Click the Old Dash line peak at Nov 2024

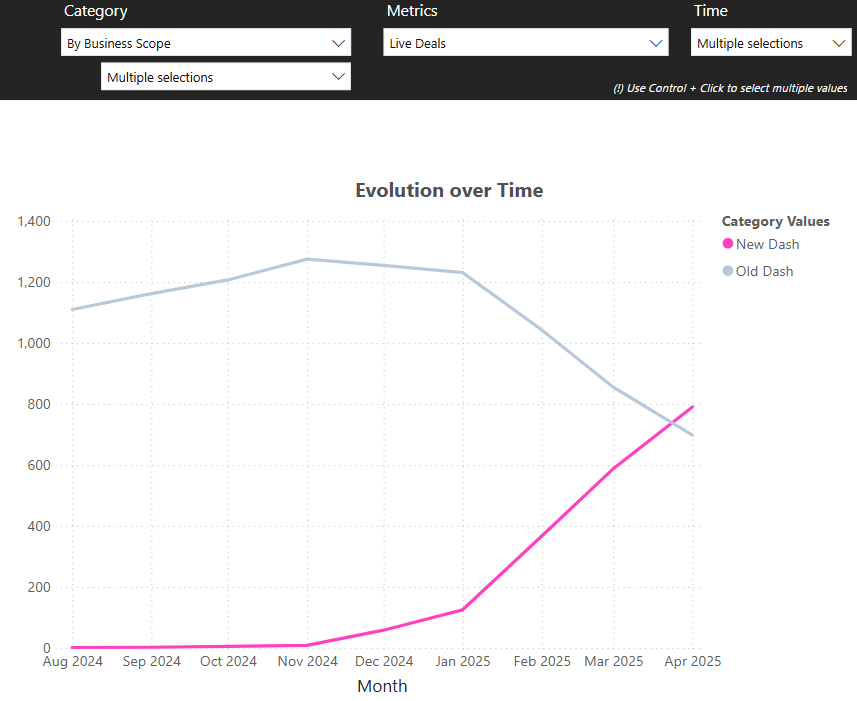pyautogui.click(x=308, y=259)
